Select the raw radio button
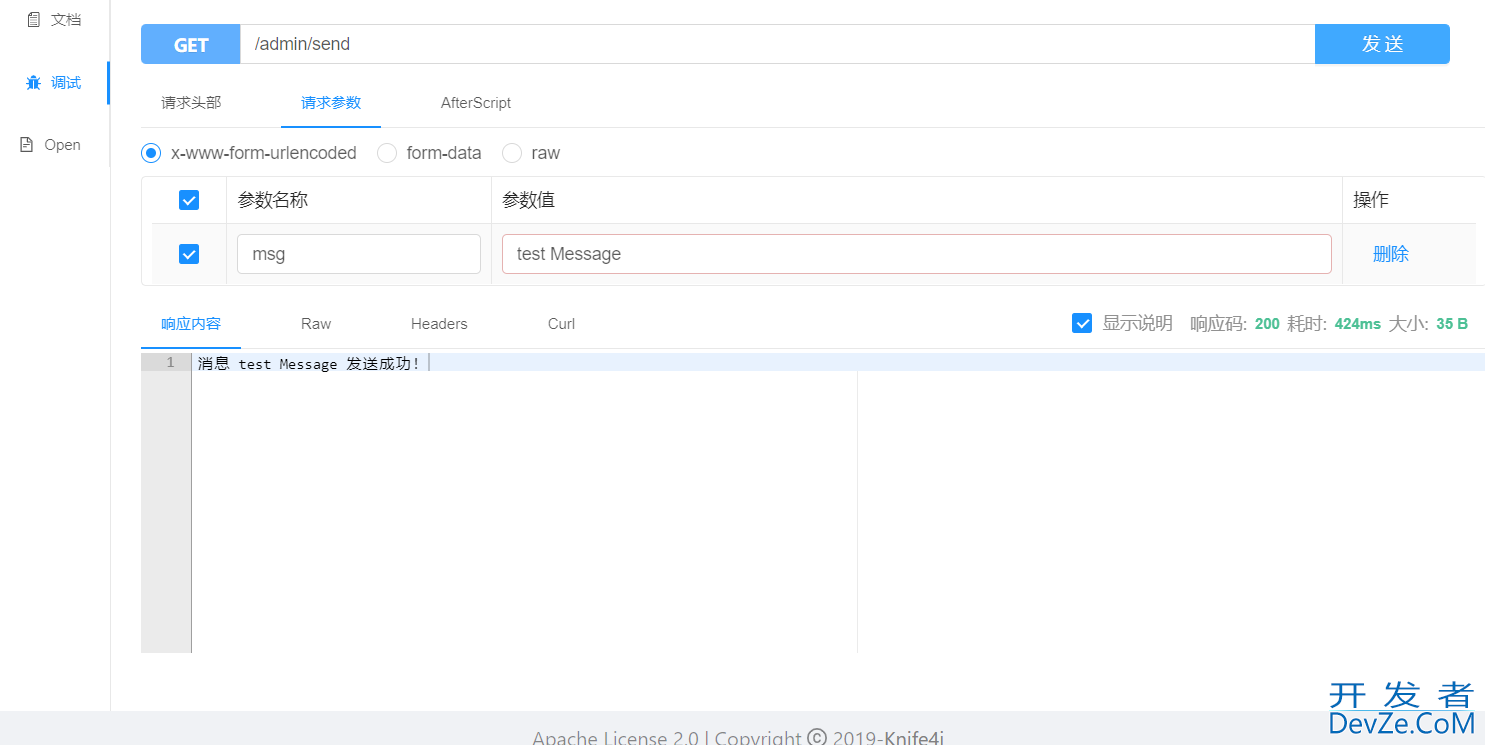Image resolution: width=1485 pixels, height=745 pixels. 512,153
